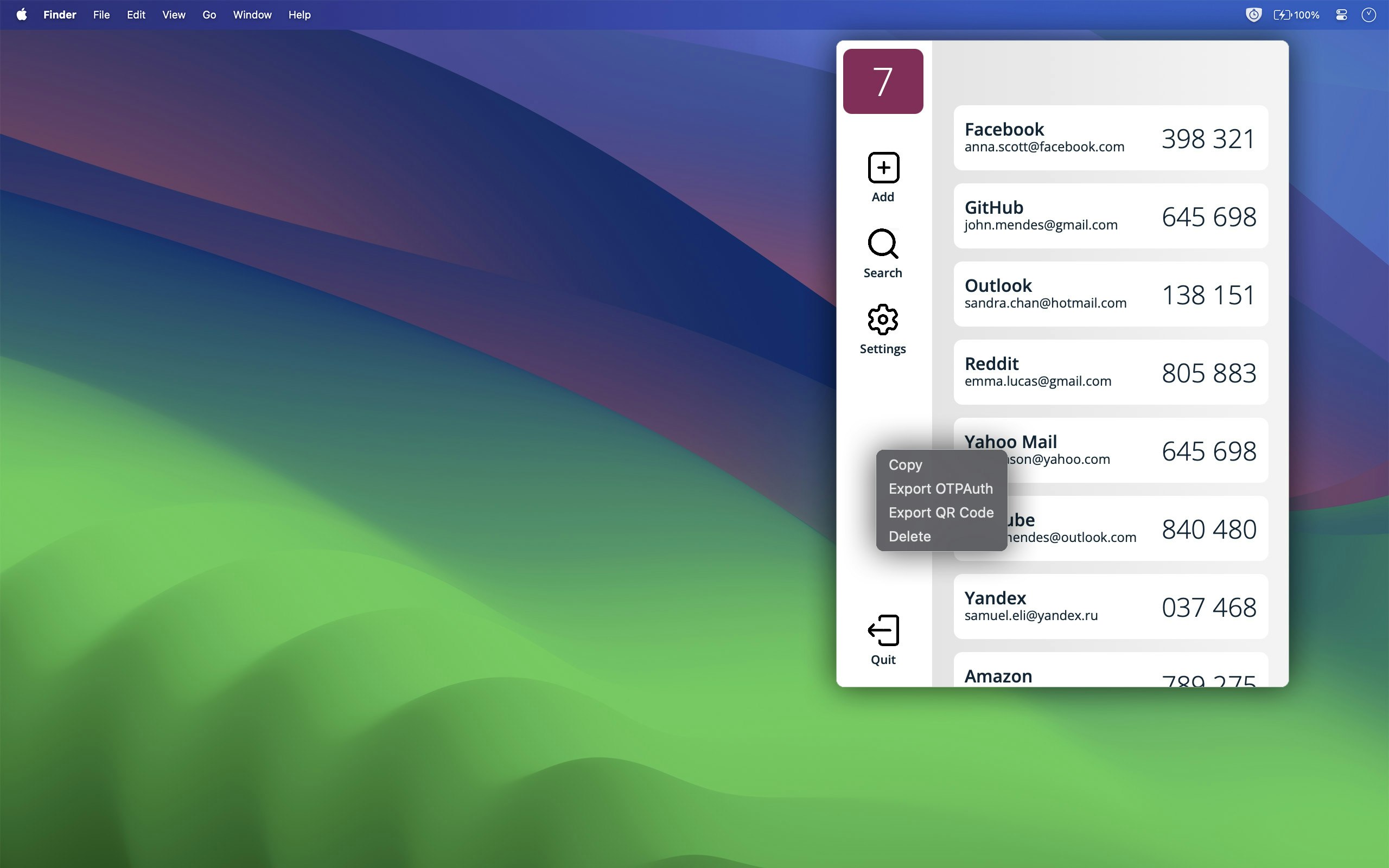This screenshot has width=1389, height=868.
Task: Click Yandex code 037 468
Action: 1209,607
